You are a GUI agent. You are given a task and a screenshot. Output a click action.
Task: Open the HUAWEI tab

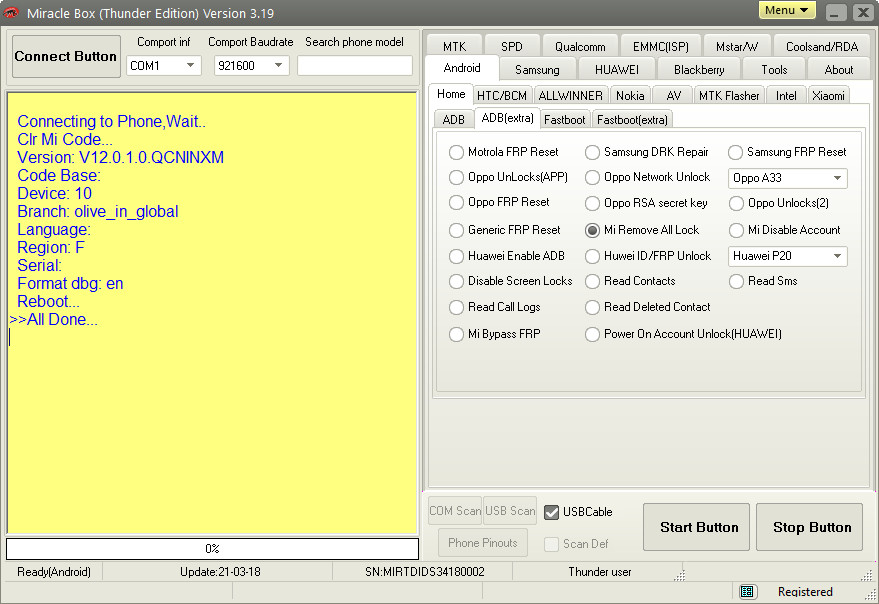617,70
